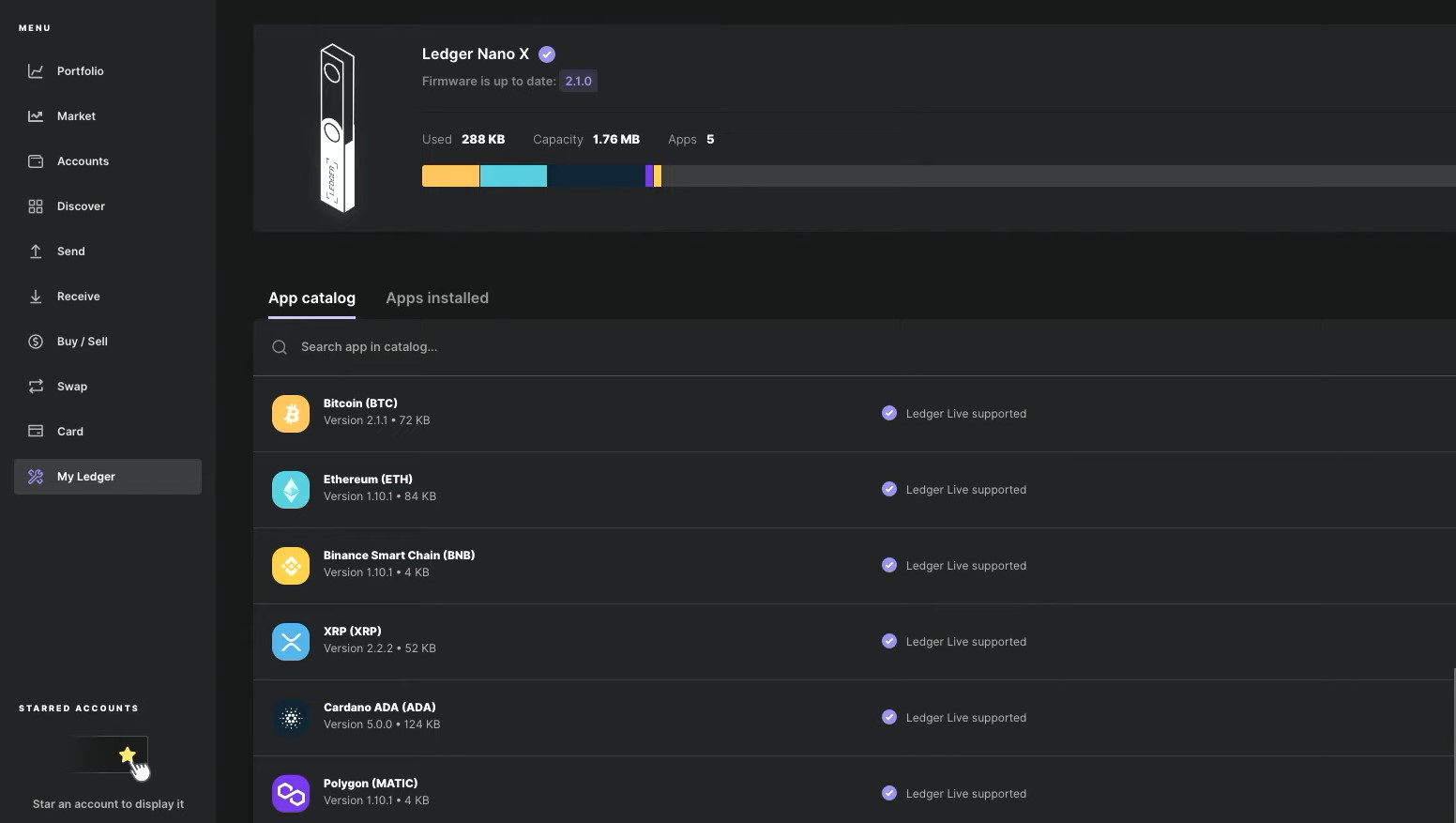Select My Ledger in the sidebar
This screenshot has width=1456, height=823.
pos(108,477)
